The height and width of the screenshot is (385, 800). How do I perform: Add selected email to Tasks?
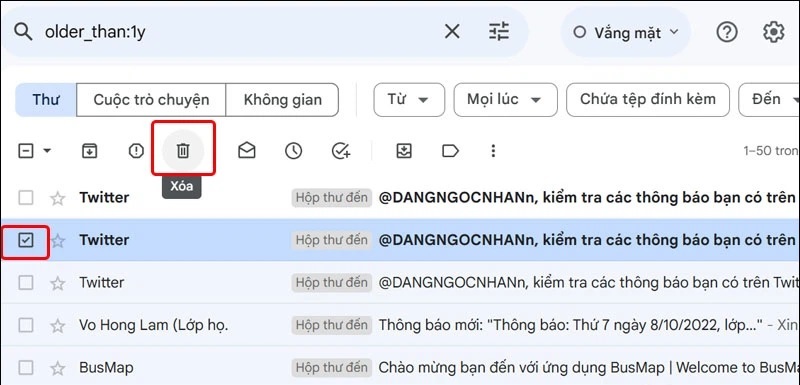point(341,151)
